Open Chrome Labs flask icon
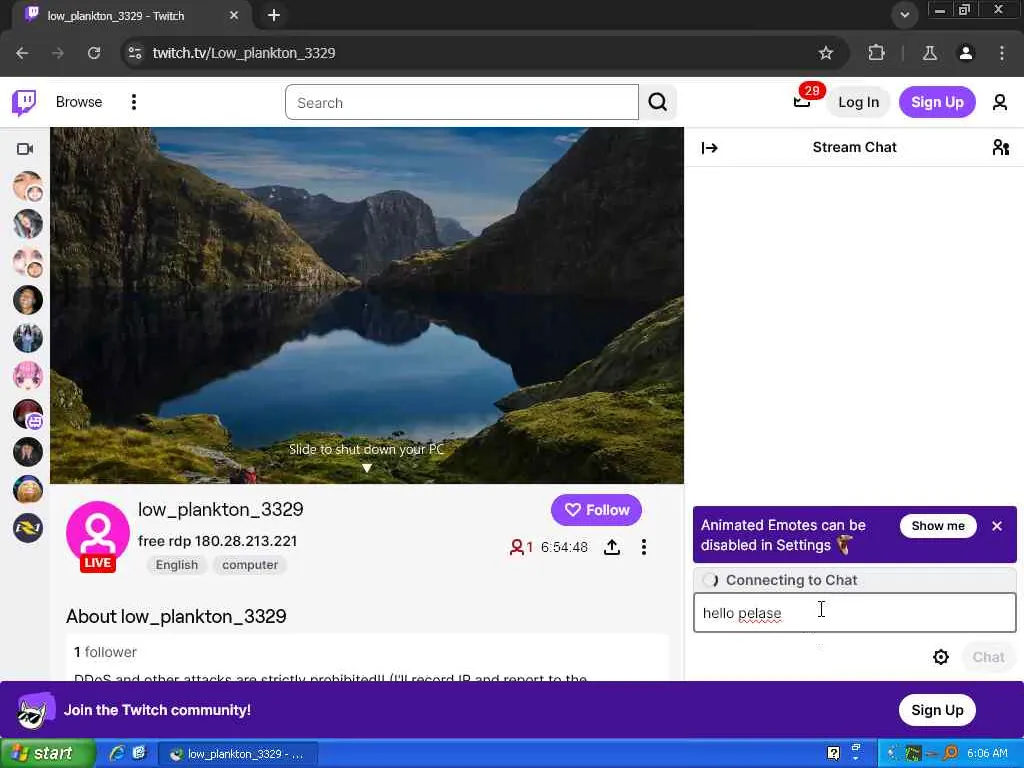The height and width of the screenshot is (768, 1024). (930, 53)
